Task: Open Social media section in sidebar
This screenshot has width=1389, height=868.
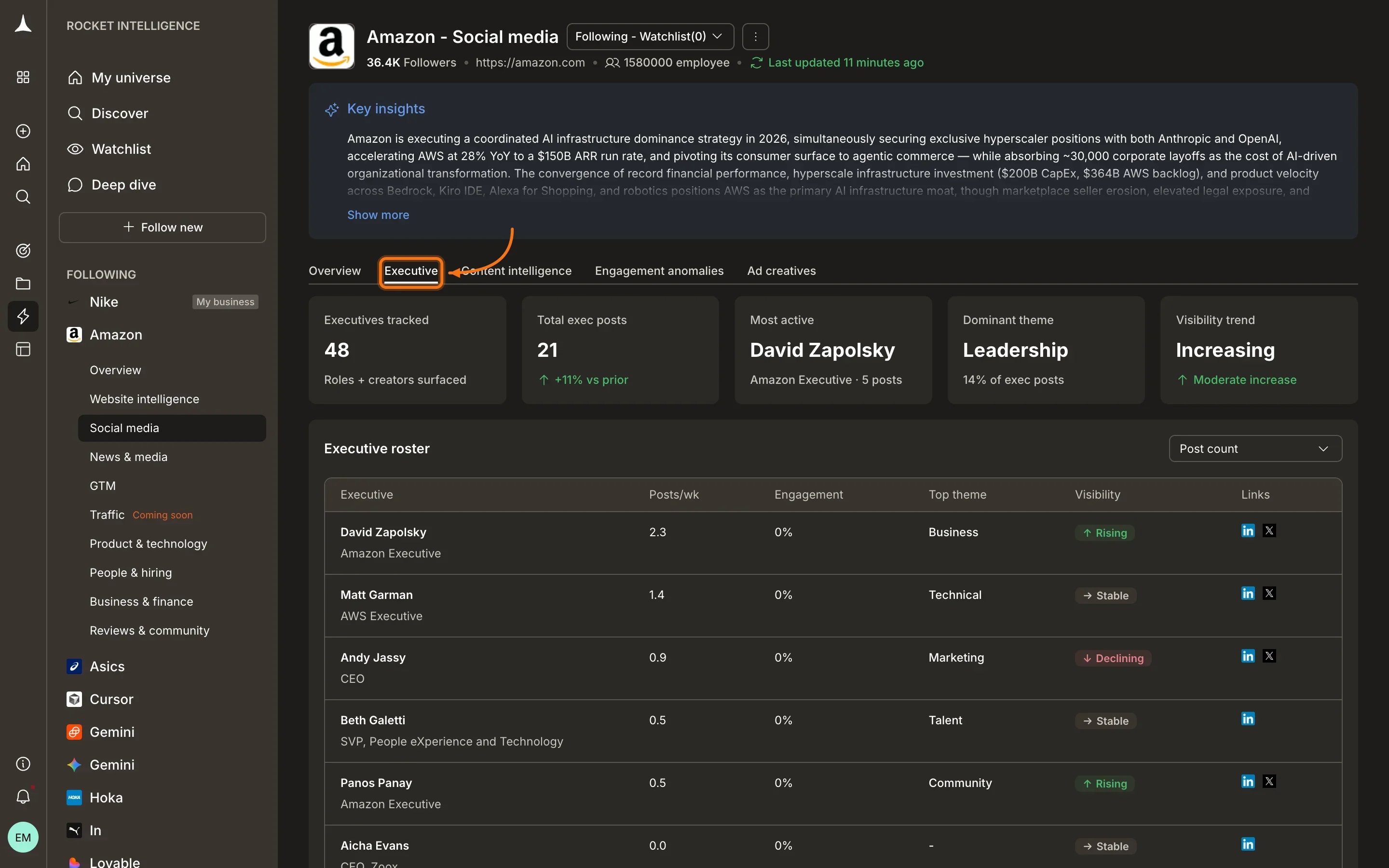Action: tap(172, 428)
